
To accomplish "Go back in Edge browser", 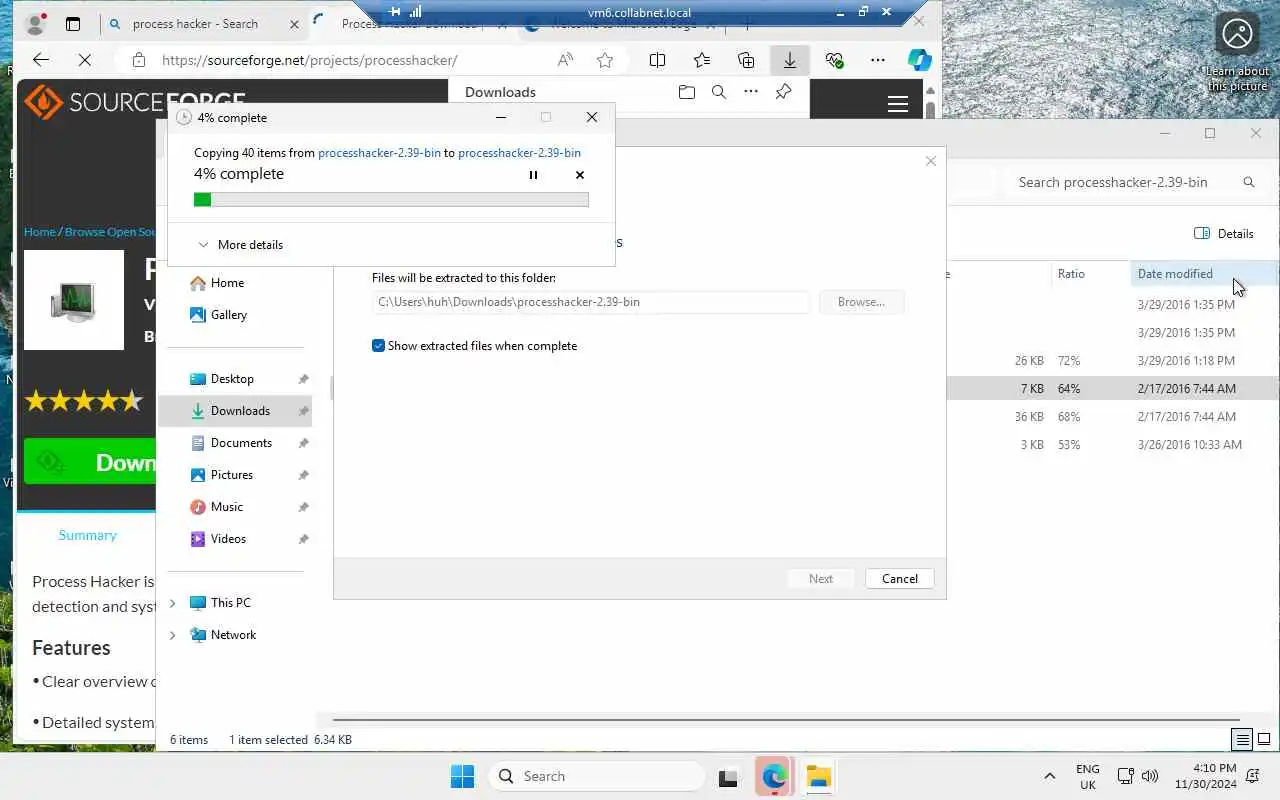I will point(41,60).
